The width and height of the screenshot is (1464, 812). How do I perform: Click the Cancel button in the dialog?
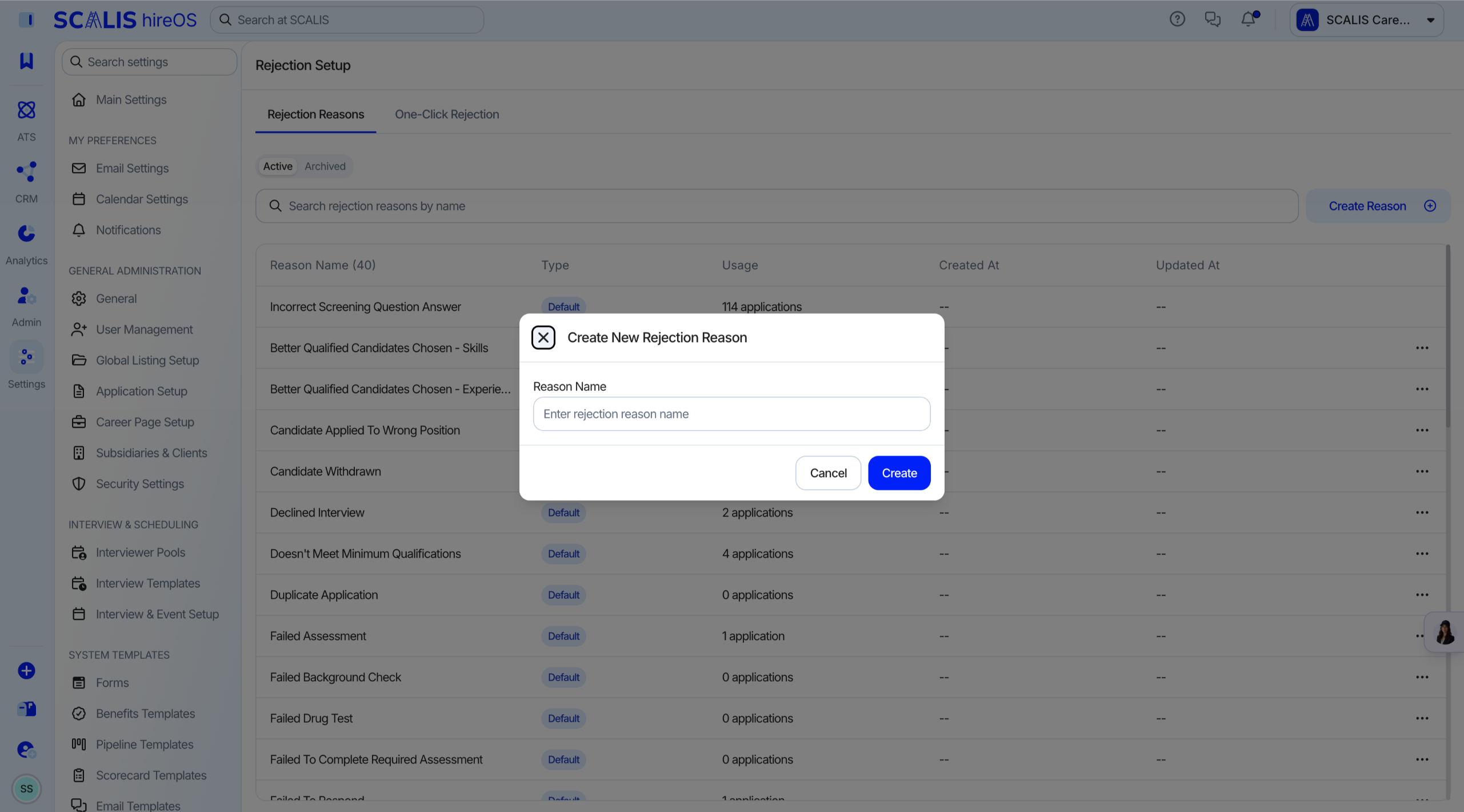pyautogui.click(x=828, y=473)
